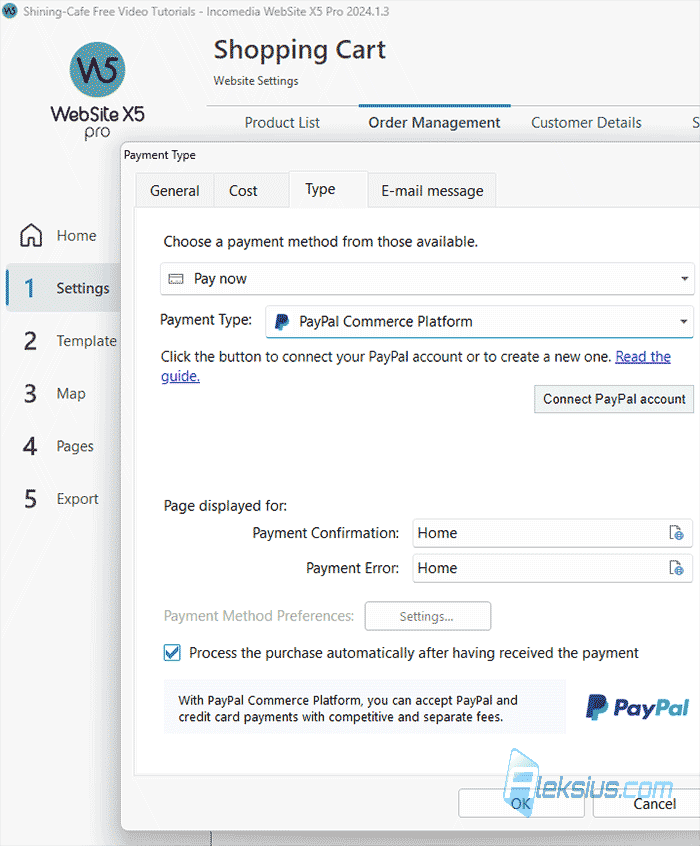Image resolution: width=700 pixels, height=846 pixels.
Task: Click the PayPal icon in Payment Type combo
Action: (x=282, y=322)
